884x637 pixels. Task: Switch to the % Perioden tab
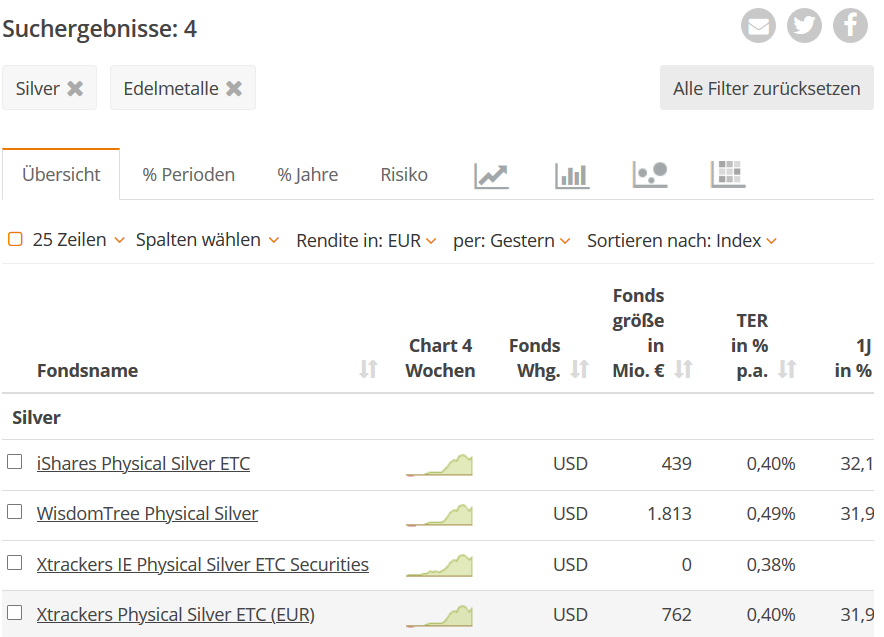(188, 175)
